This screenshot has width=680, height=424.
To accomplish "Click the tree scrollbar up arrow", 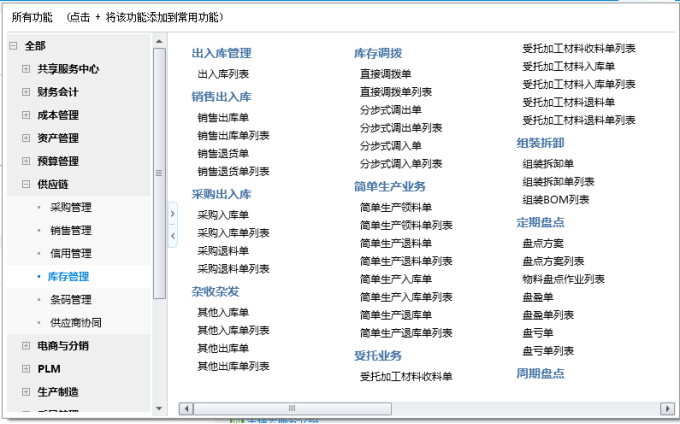I will 159,41.
